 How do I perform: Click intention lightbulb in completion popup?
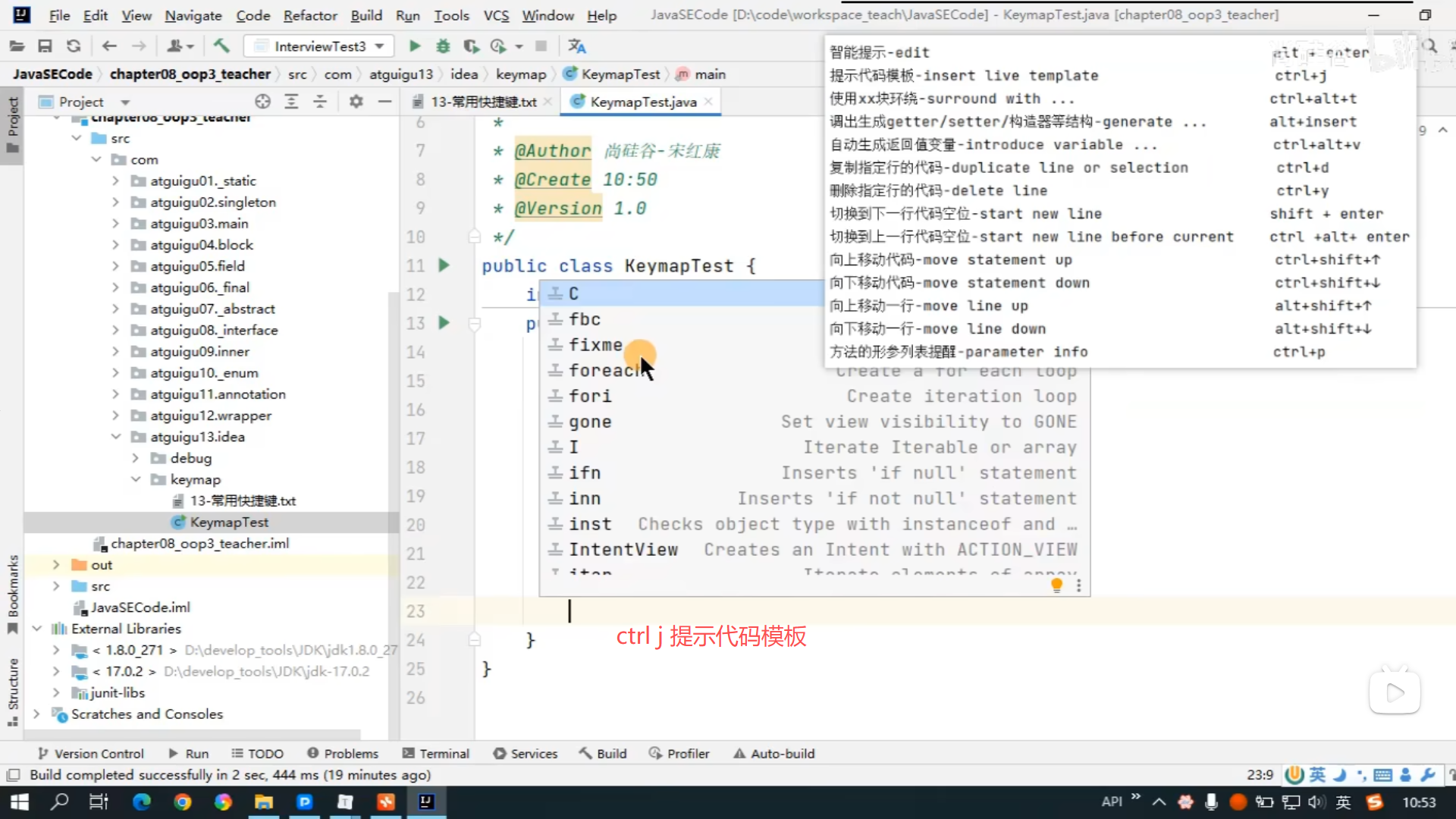click(1056, 585)
